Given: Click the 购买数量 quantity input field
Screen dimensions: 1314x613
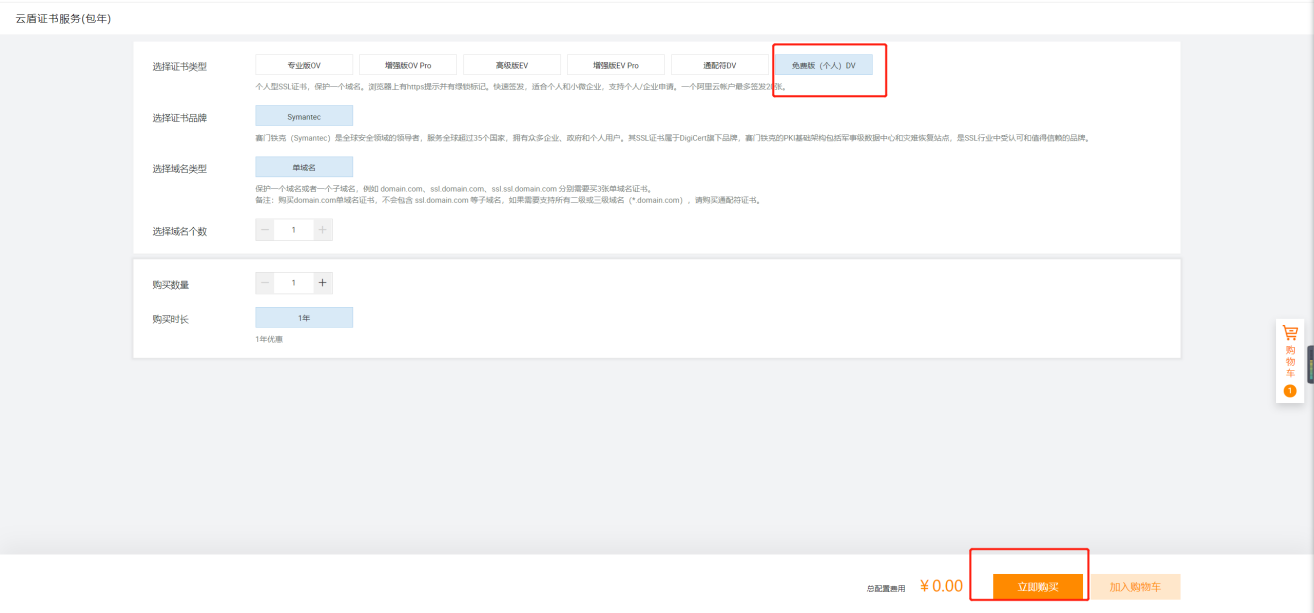Looking at the screenshot, I should click(x=293, y=283).
